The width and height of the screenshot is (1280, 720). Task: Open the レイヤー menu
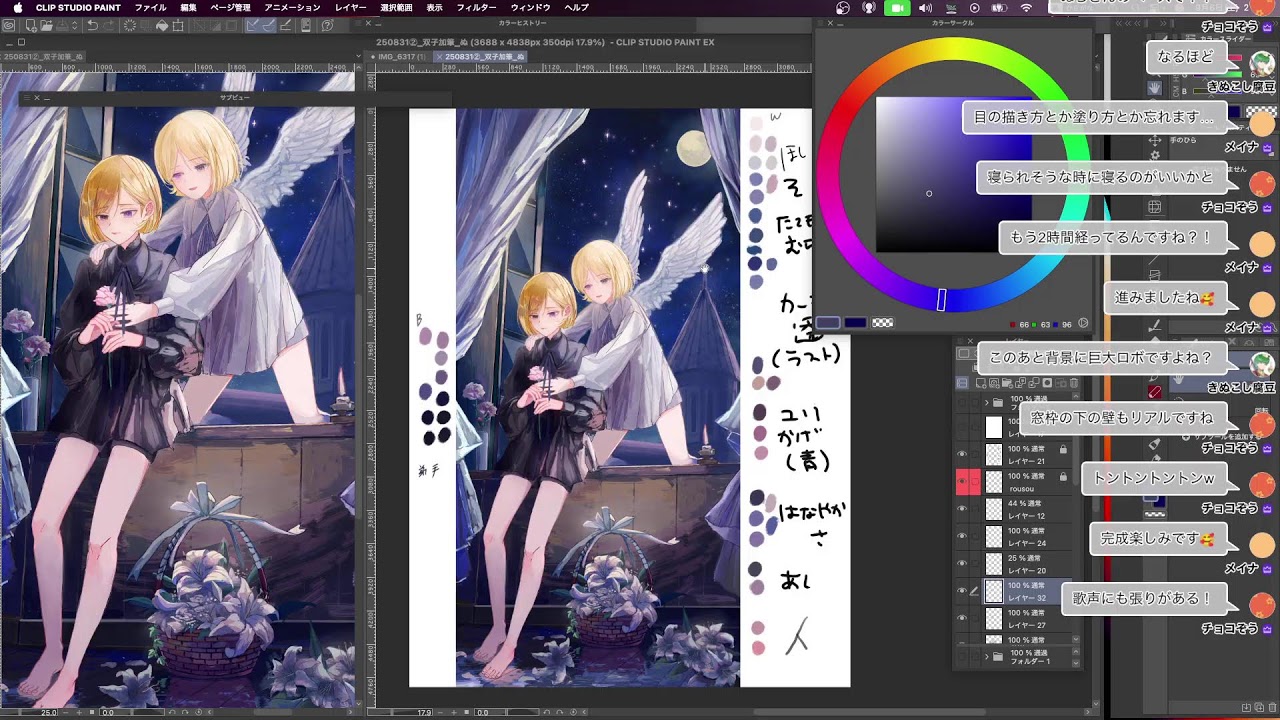tap(350, 8)
